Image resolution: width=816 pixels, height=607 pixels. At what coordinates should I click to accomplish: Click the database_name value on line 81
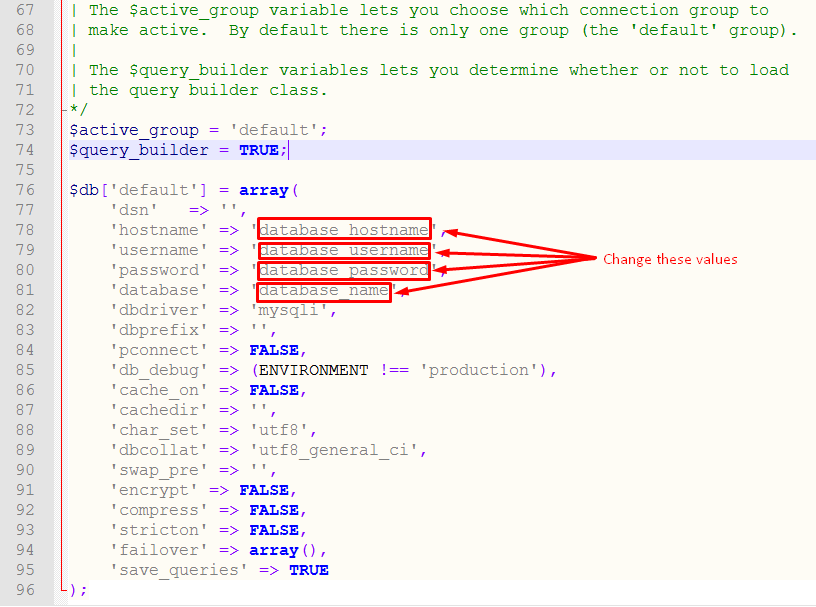coord(323,290)
